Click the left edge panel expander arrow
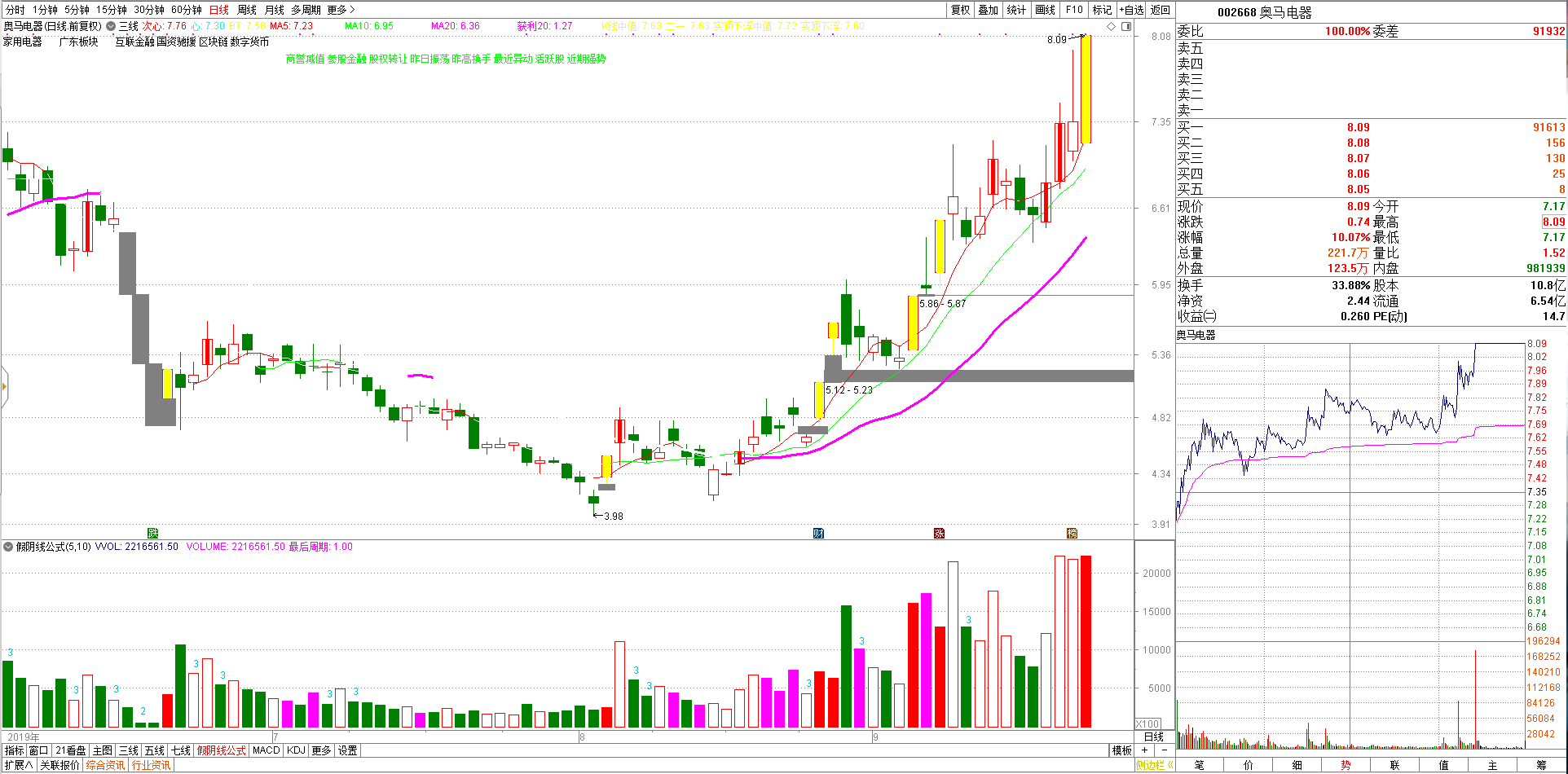1568x774 pixels. click(4, 387)
